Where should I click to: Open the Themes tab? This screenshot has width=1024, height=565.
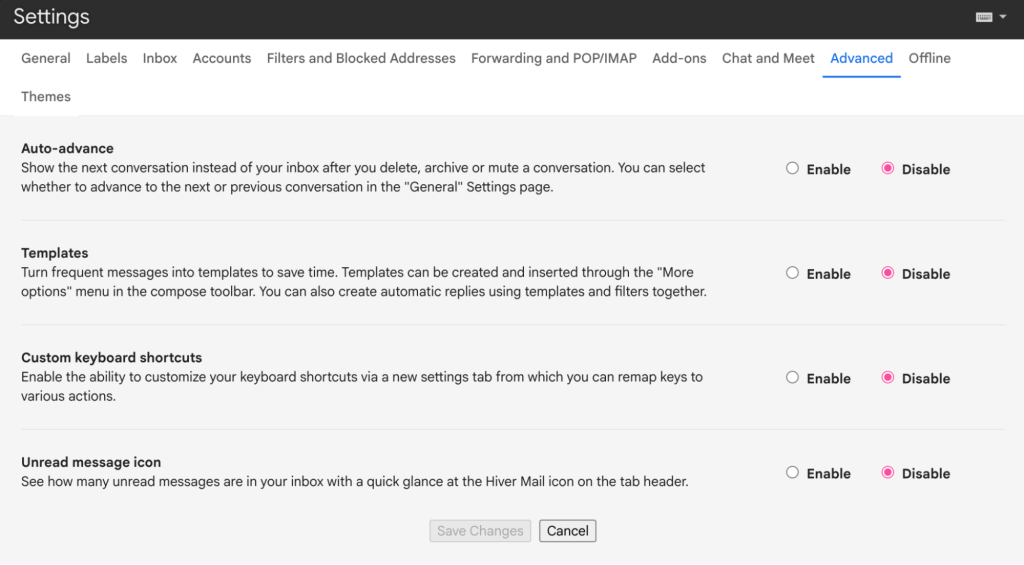[46, 97]
